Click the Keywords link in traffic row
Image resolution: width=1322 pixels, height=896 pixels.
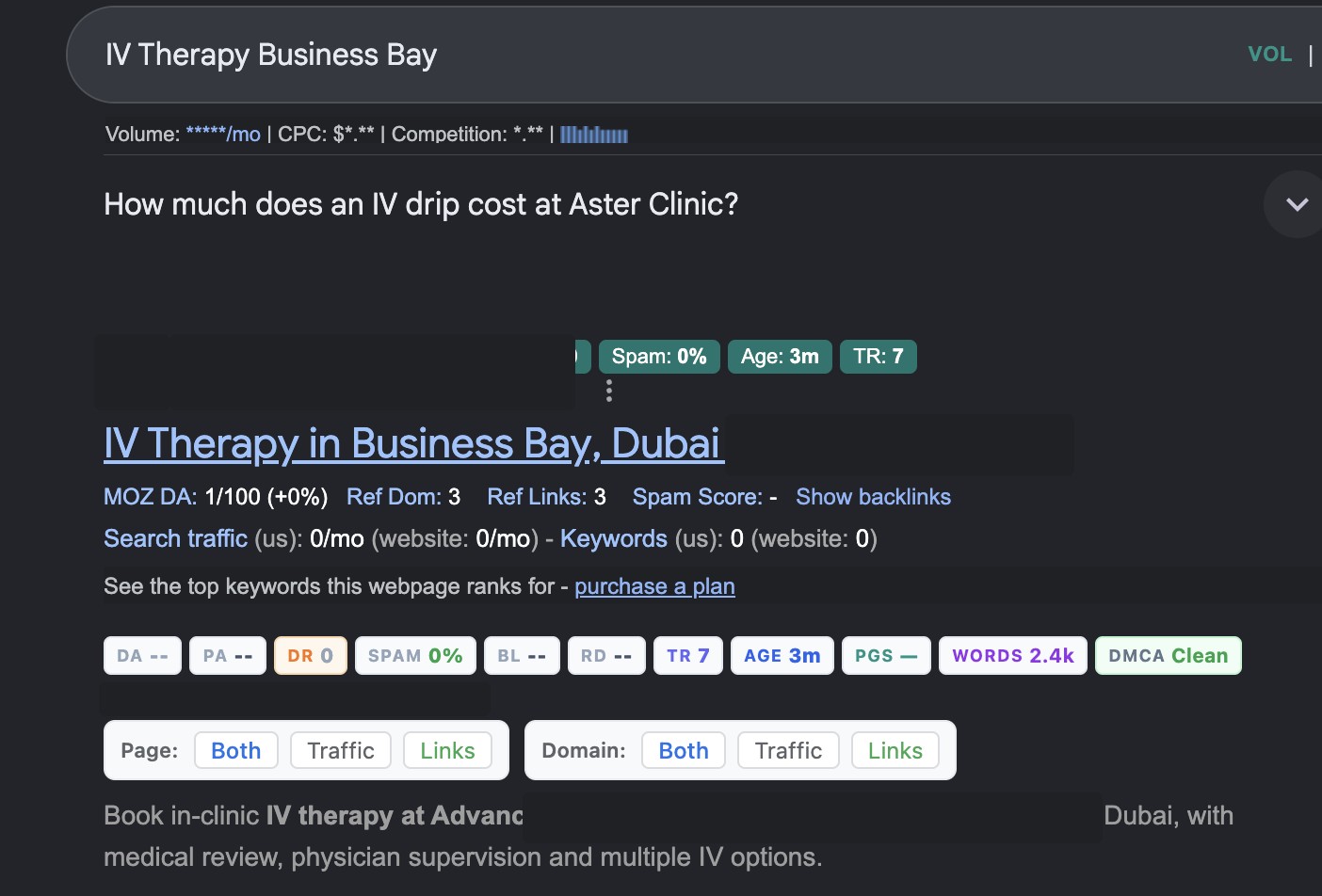tap(613, 538)
